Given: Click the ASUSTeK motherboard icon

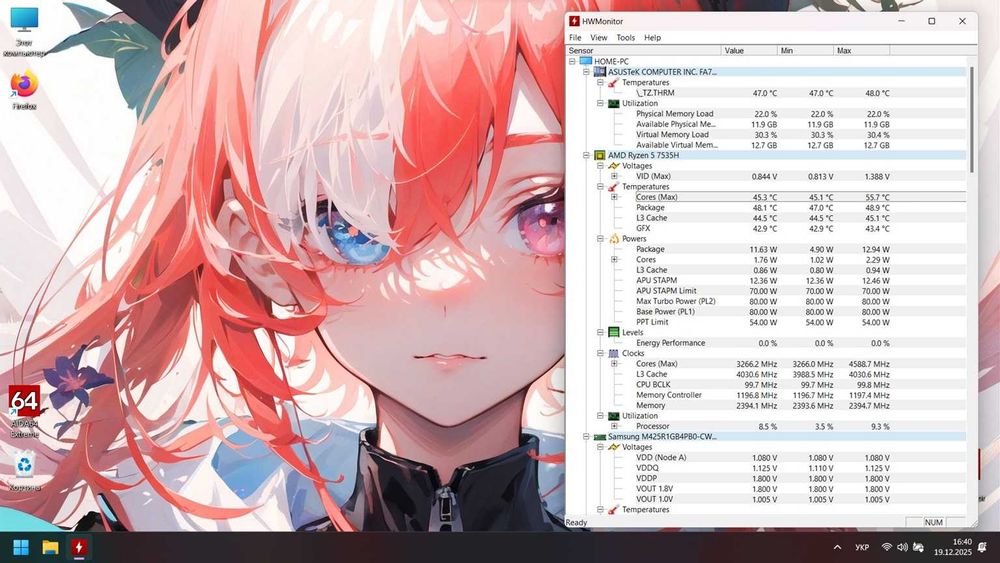Looking at the screenshot, I should pos(599,72).
